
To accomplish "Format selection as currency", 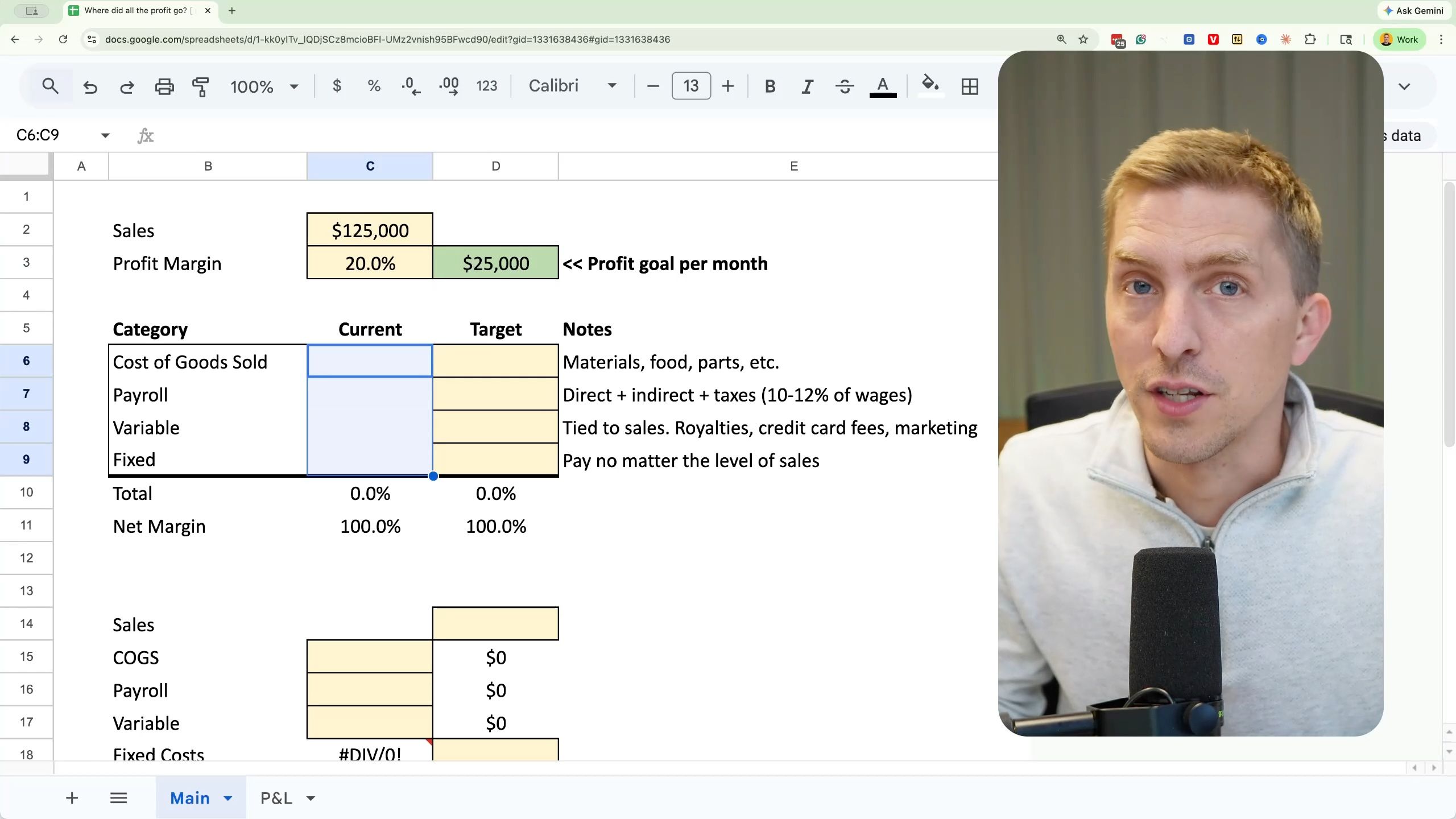I will (337, 86).
